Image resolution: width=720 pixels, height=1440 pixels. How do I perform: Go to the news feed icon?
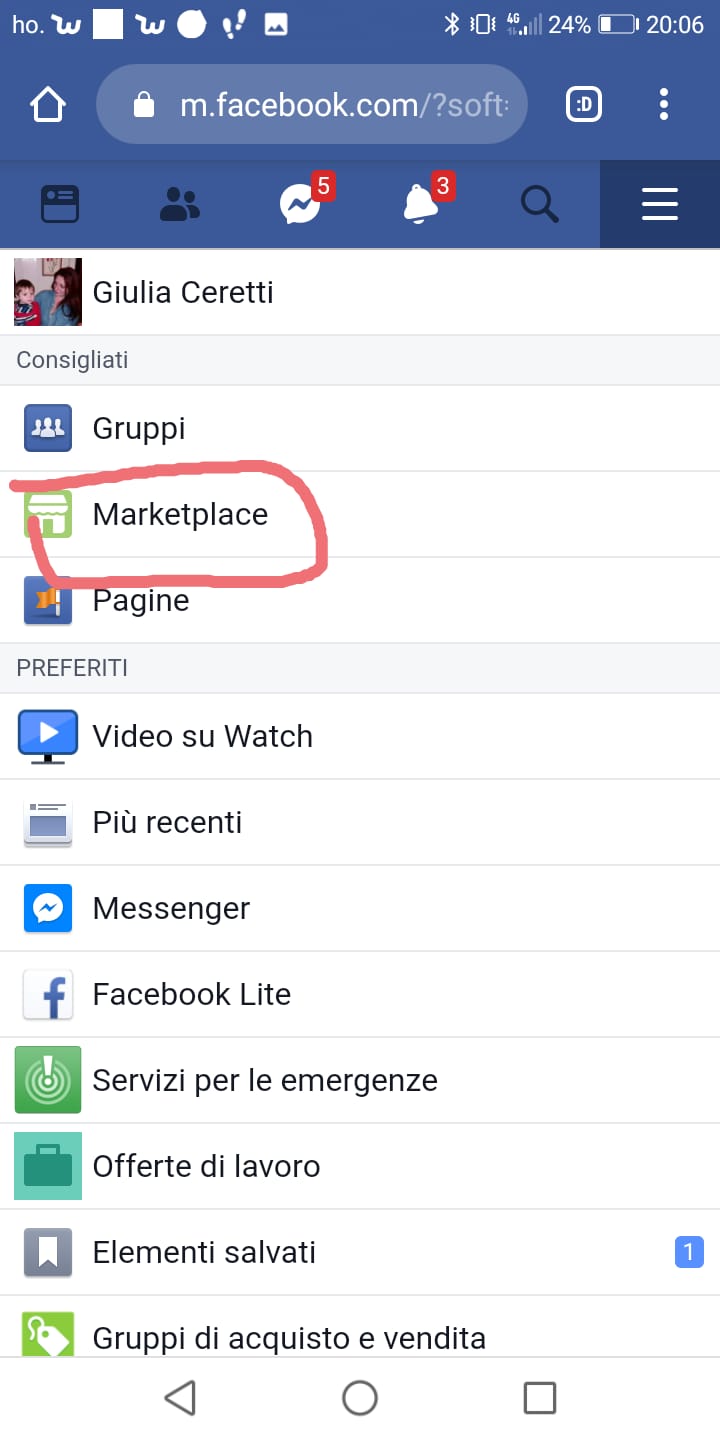60,204
